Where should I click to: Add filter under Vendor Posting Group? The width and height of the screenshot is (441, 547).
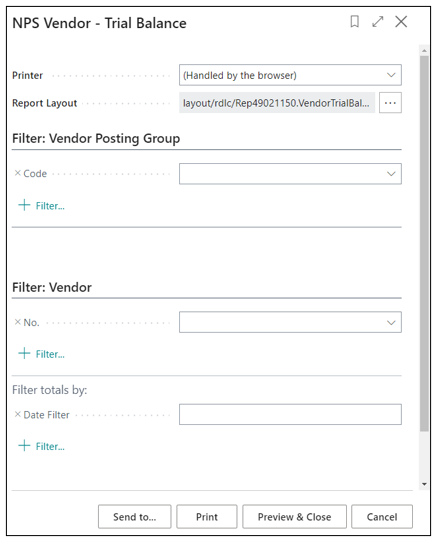point(42,205)
